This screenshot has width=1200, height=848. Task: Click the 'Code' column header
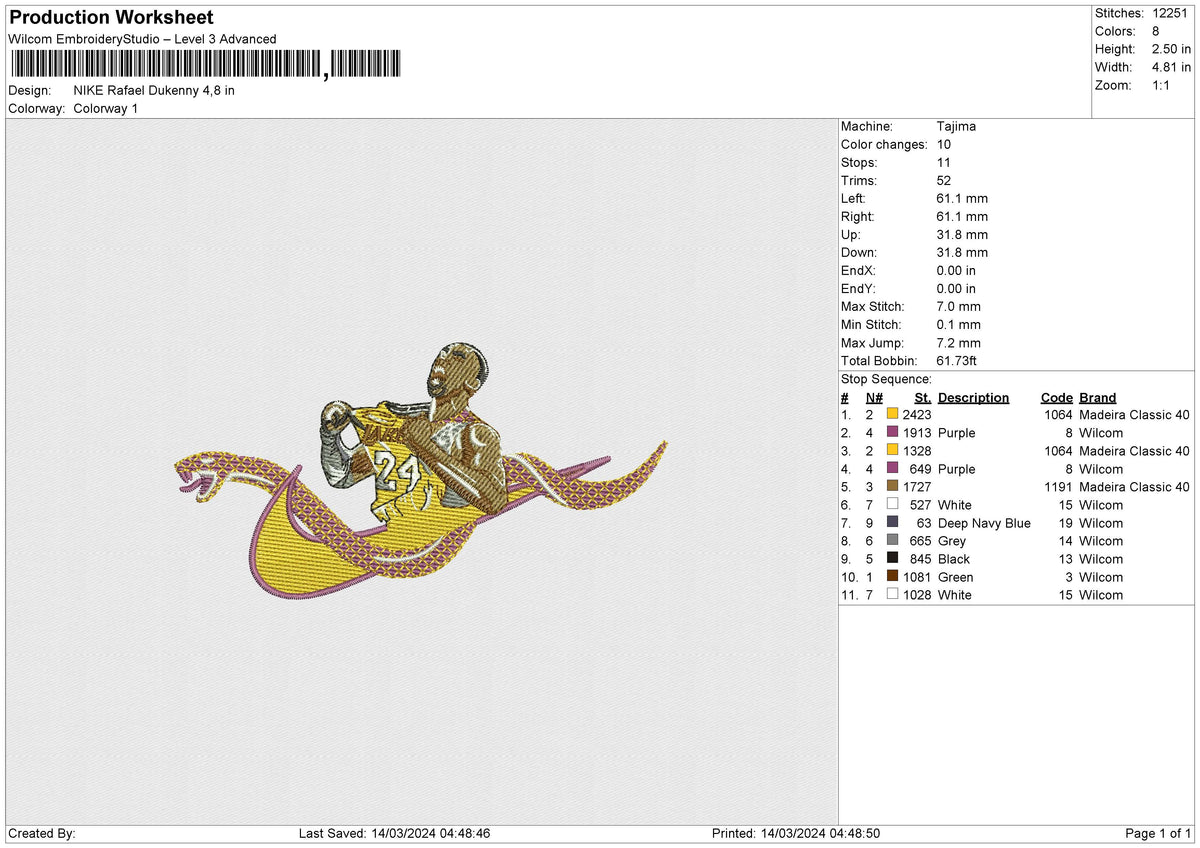(x=1056, y=397)
